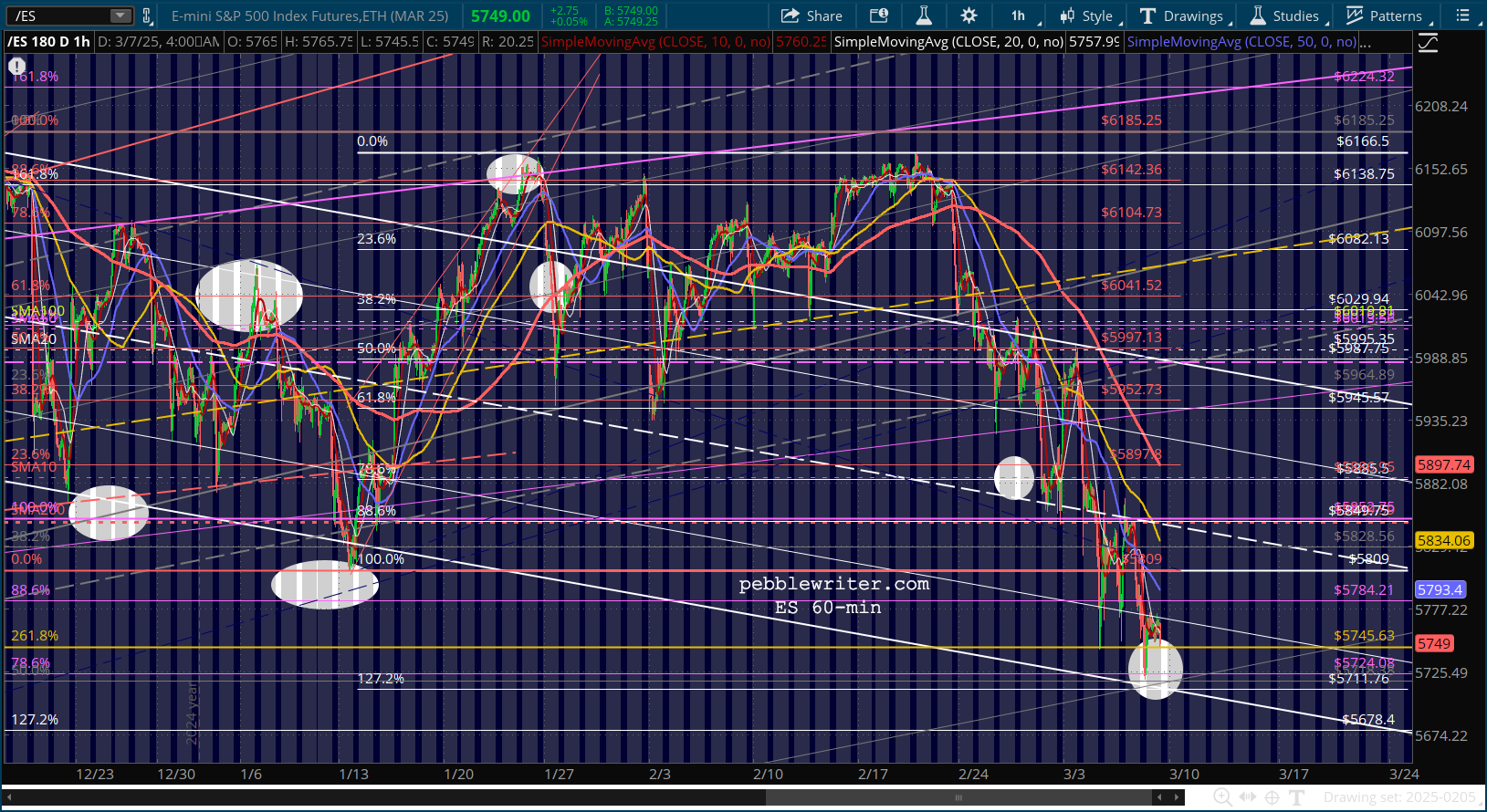Image resolution: width=1487 pixels, height=812 pixels.
Task: Click the scrollbar left arrow at far left
Action: pos(9,797)
